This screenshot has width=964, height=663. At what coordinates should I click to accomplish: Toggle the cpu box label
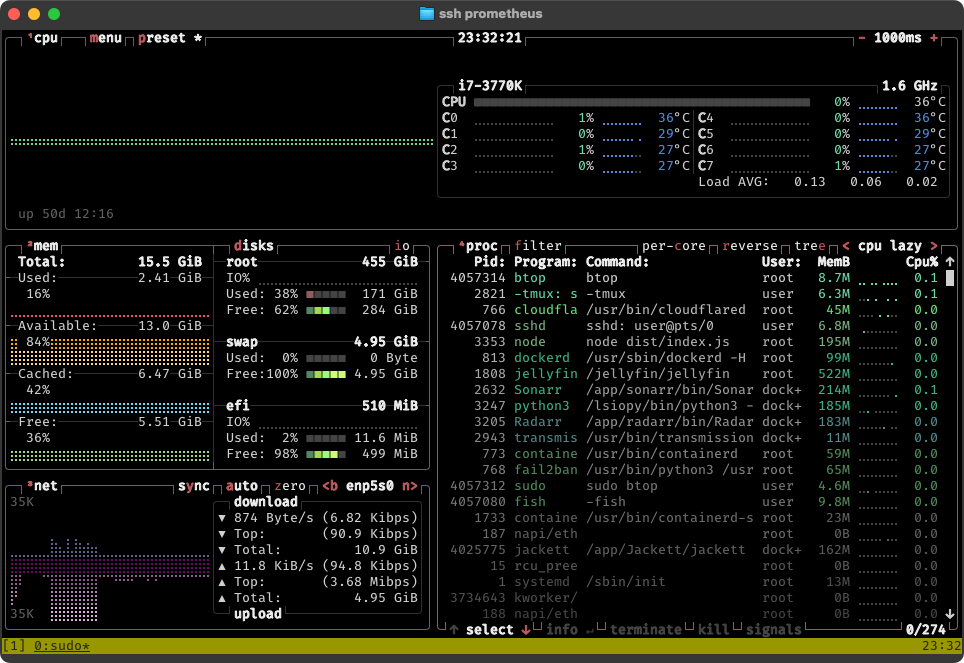[x=45, y=38]
